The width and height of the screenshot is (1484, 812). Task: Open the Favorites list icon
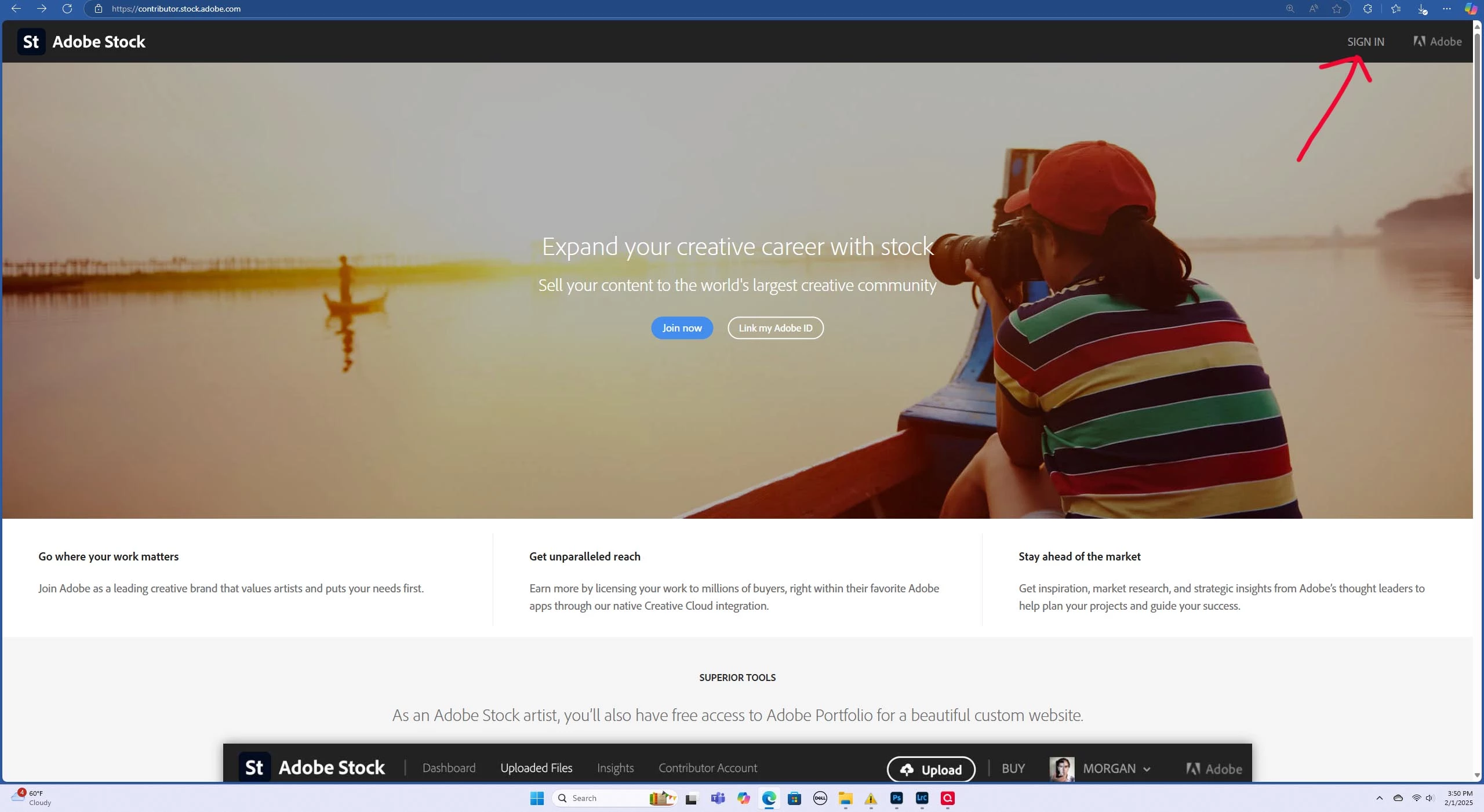(x=1396, y=9)
